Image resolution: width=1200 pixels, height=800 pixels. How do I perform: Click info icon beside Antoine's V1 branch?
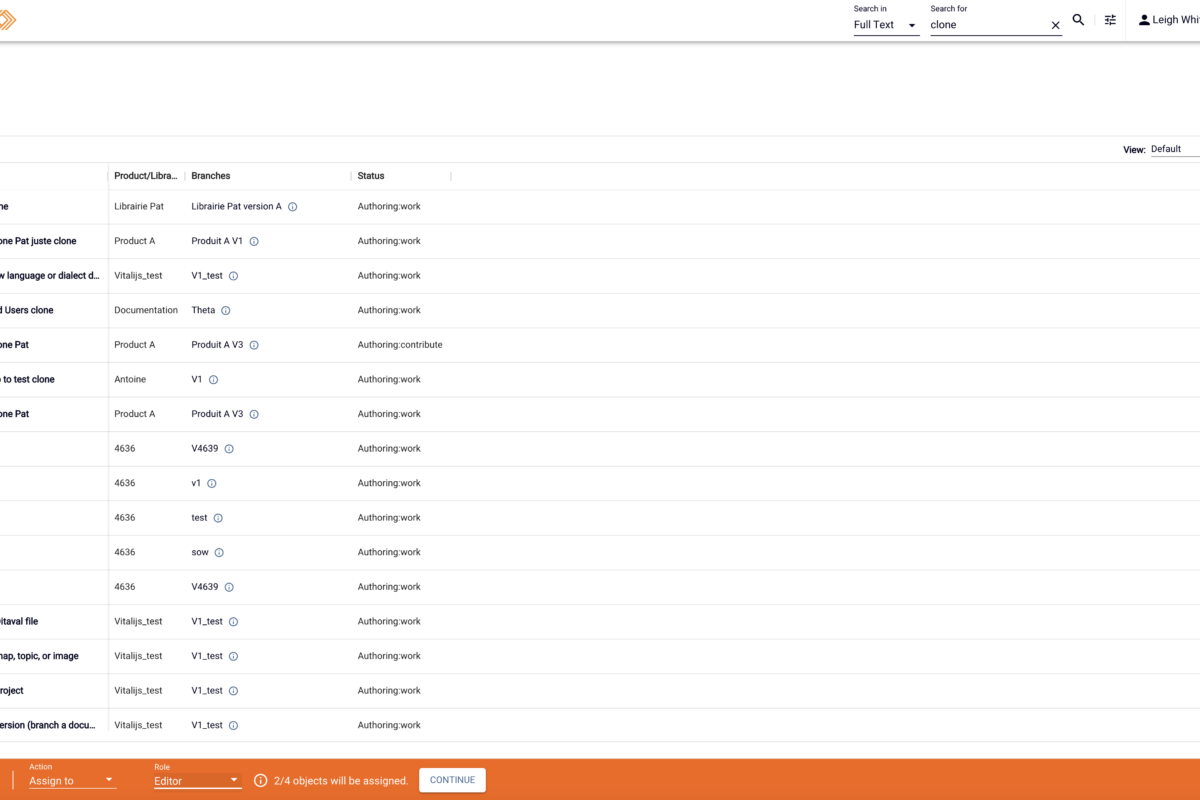point(213,380)
